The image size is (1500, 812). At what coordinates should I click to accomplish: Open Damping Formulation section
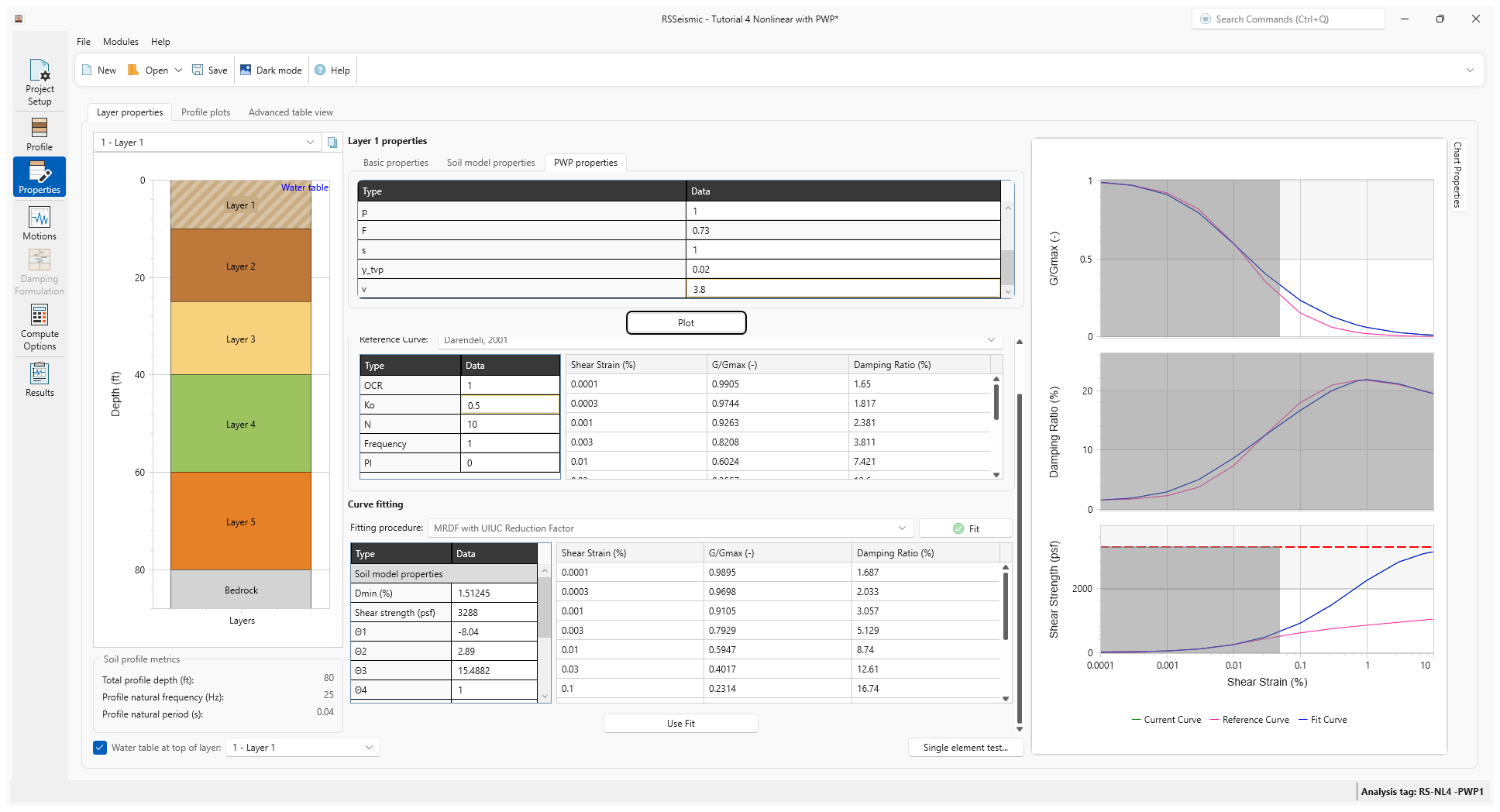pyautogui.click(x=40, y=272)
